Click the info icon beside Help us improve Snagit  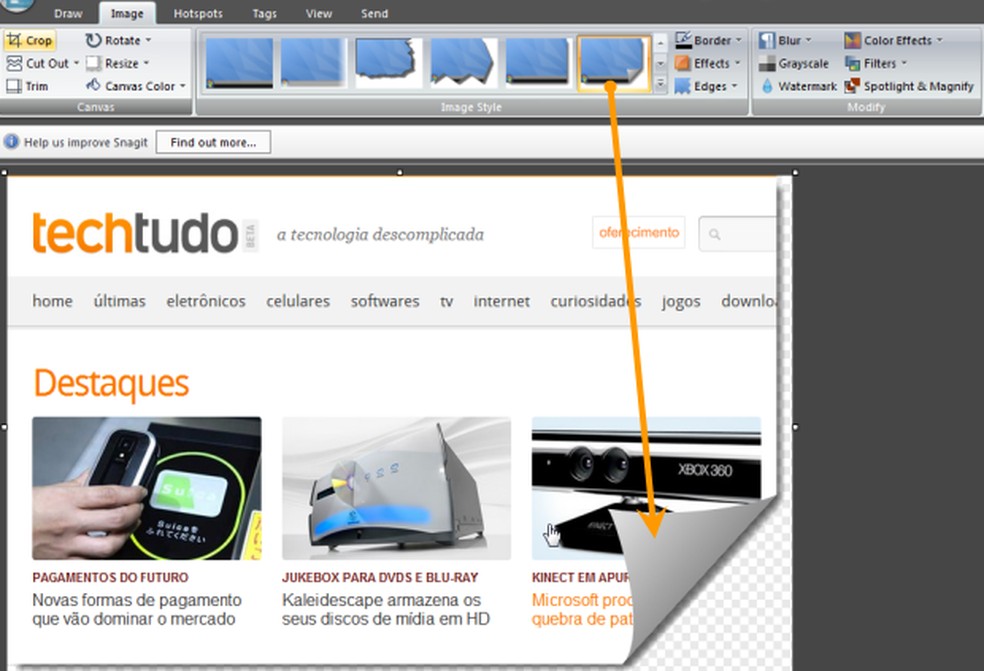pyautogui.click(x=11, y=142)
